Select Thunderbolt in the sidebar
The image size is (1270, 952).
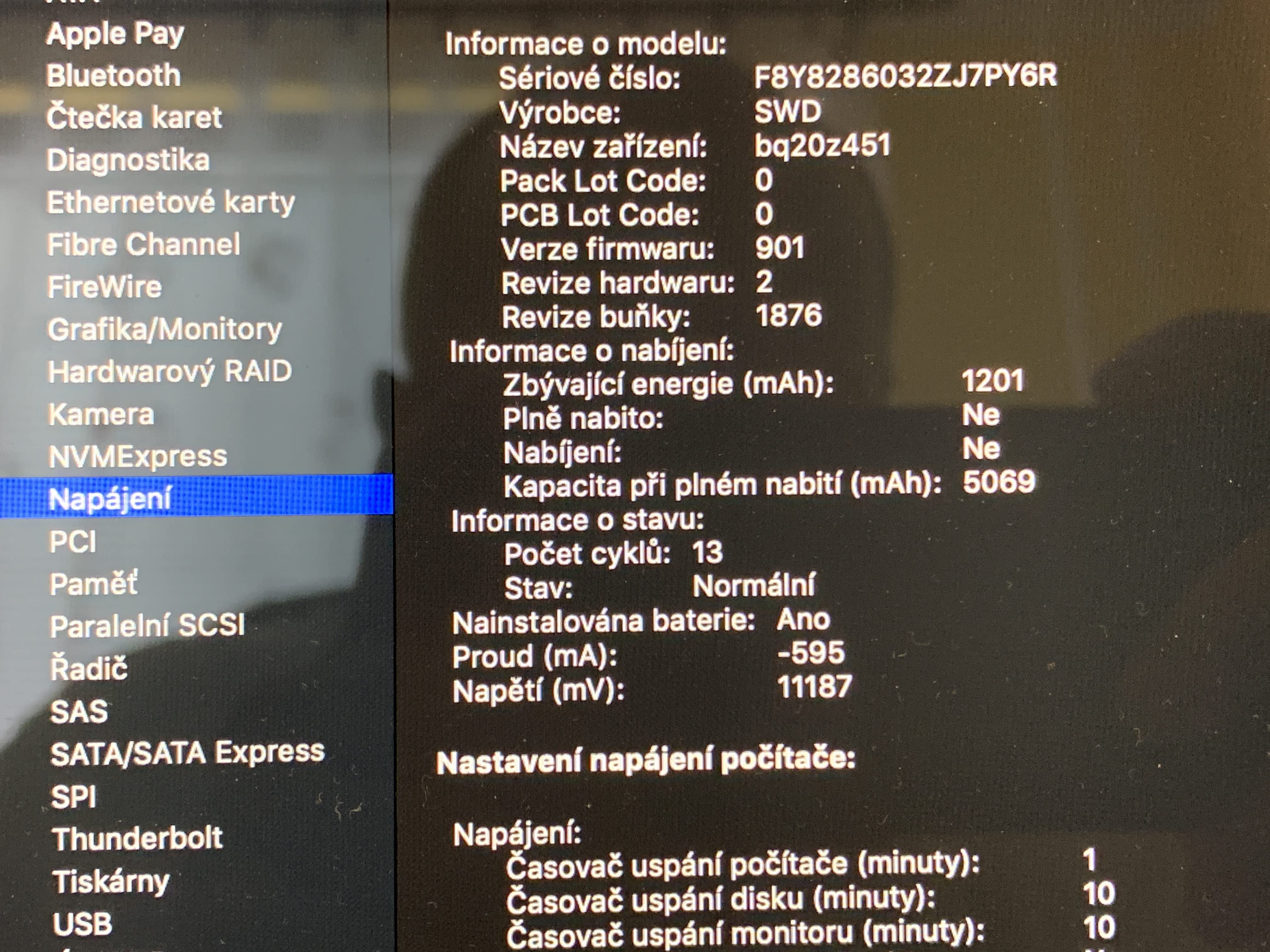(137, 838)
